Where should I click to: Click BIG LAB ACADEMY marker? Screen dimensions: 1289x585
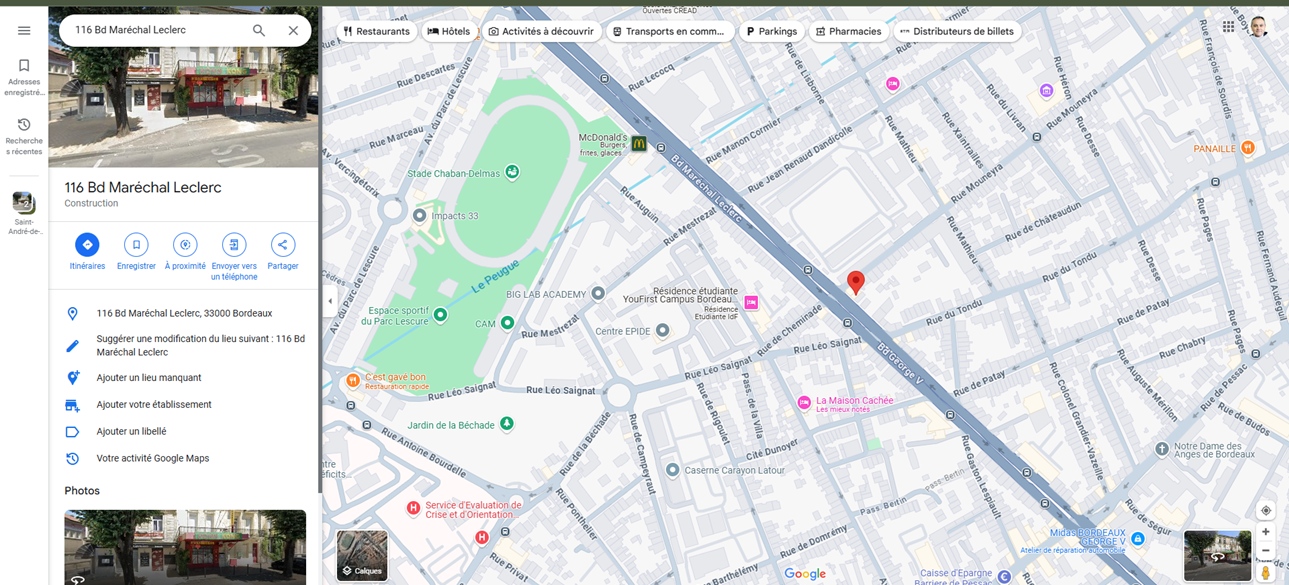coord(598,294)
